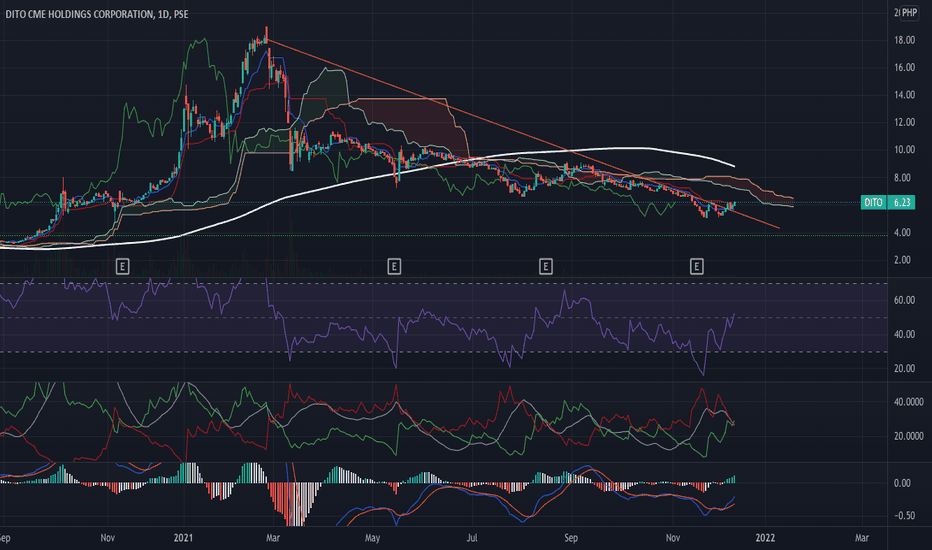Click the earnings marker E near mid-August
The width and height of the screenshot is (932, 550).
click(545, 266)
